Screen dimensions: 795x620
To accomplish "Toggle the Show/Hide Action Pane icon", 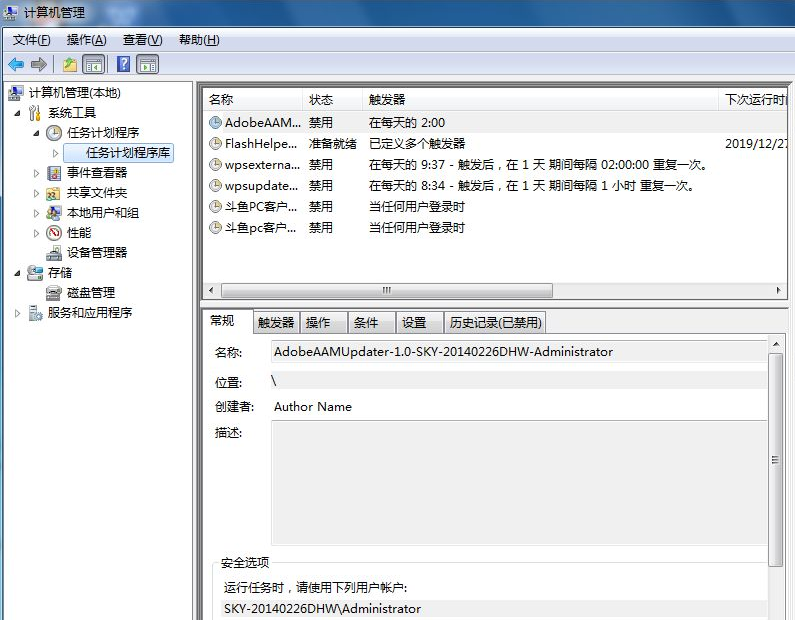I will (x=148, y=65).
